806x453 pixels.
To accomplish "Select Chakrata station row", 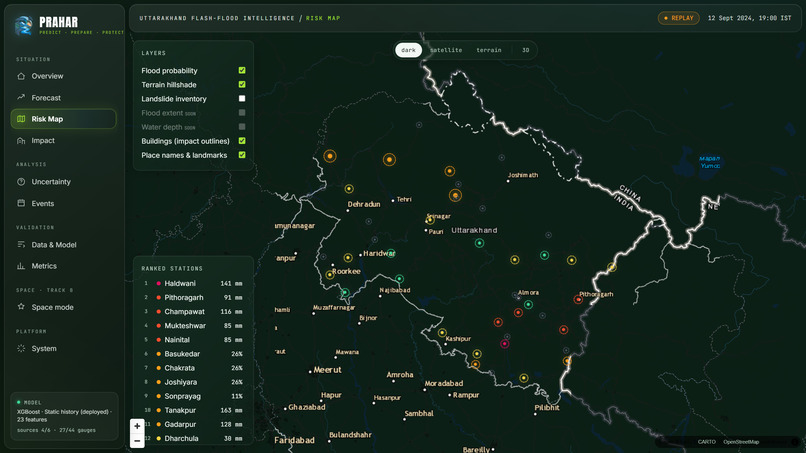I will pyautogui.click(x=193, y=368).
